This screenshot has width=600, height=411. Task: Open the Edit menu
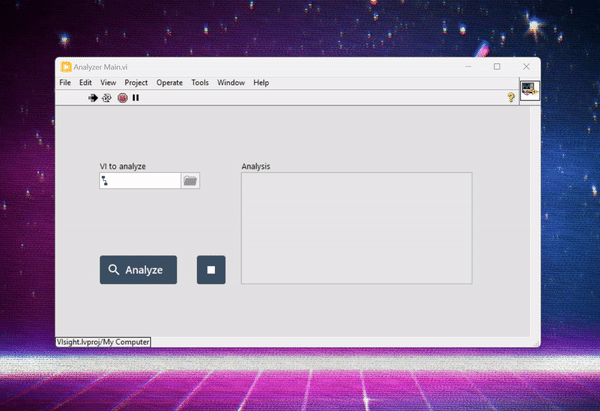point(85,83)
